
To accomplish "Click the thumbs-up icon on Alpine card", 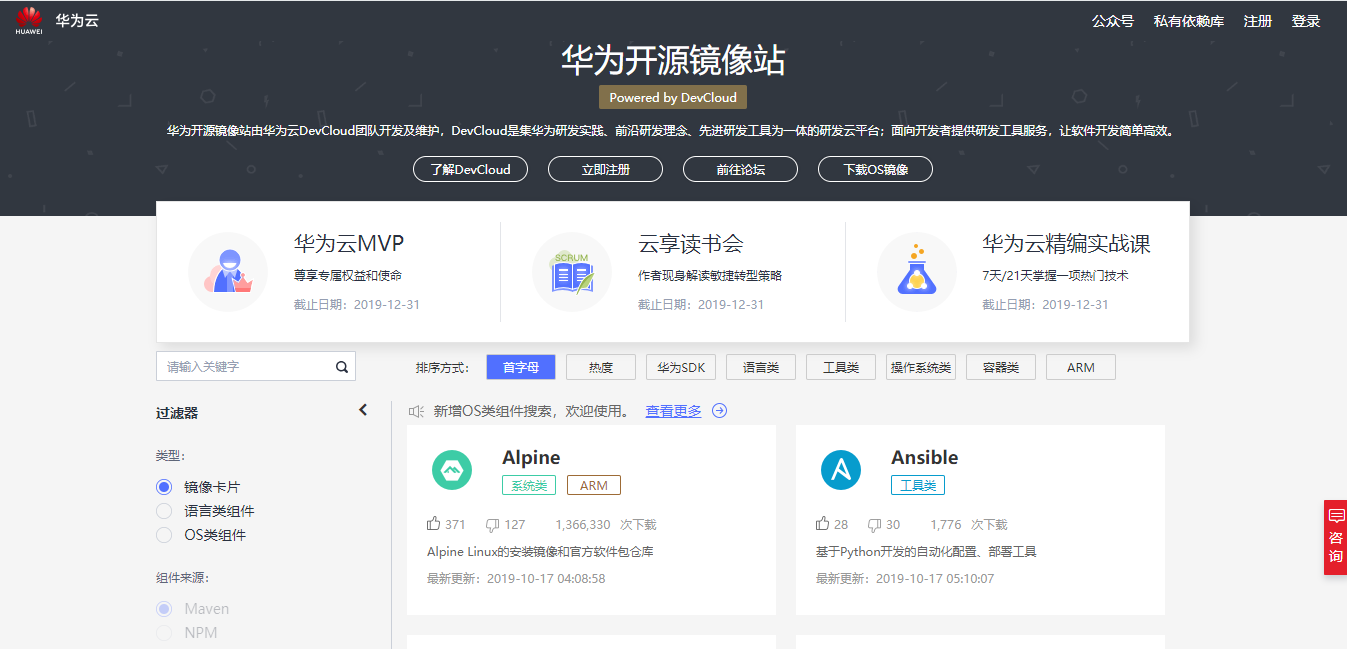I will [434, 523].
